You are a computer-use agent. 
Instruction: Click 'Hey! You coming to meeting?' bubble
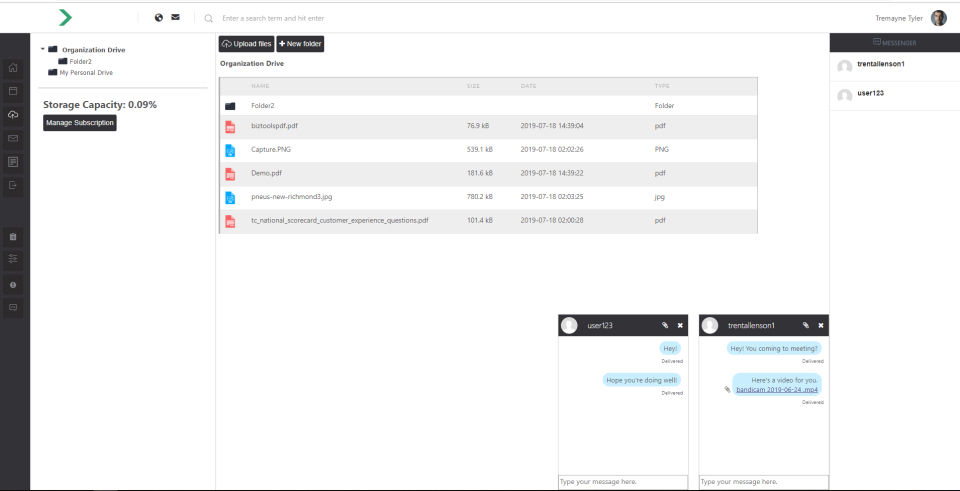pos(774,348)
